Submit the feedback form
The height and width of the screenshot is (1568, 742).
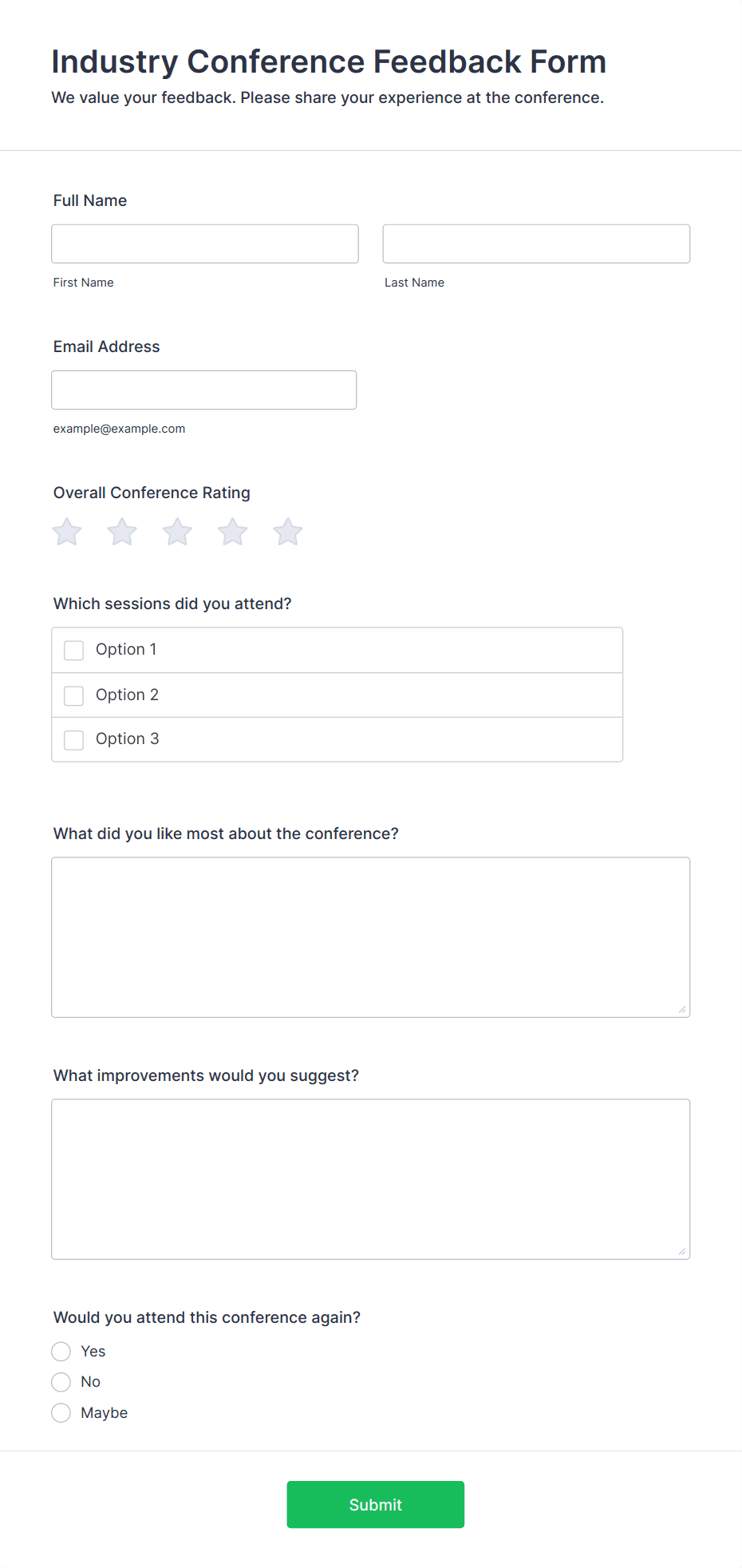point(375,1504)
